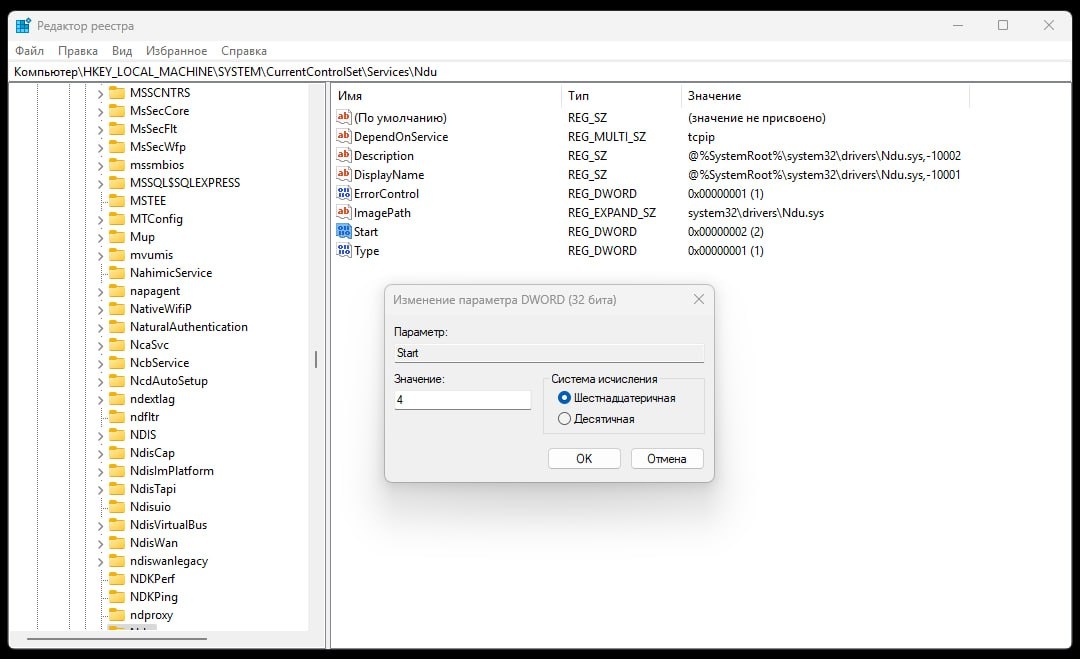Select the Шестнадцатеричная radio button
Viewport: 1080px width, 659px height.
coord(564,397)
